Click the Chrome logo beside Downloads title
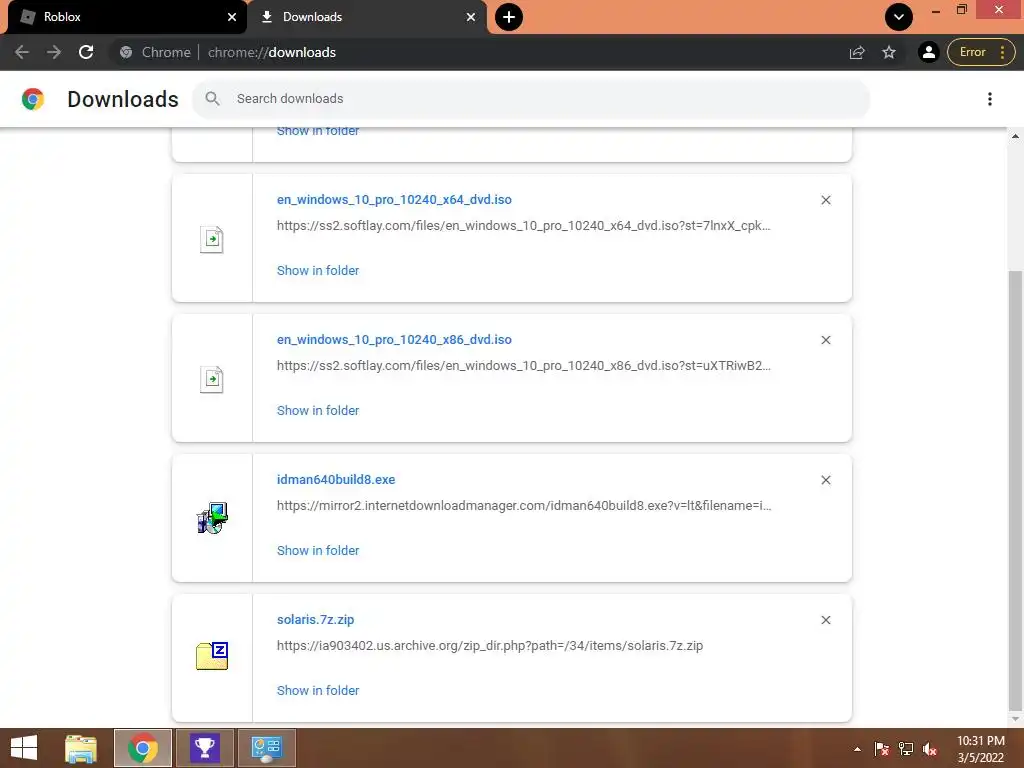The height and width of the screenshot is (768, 1024). [33, 99]
